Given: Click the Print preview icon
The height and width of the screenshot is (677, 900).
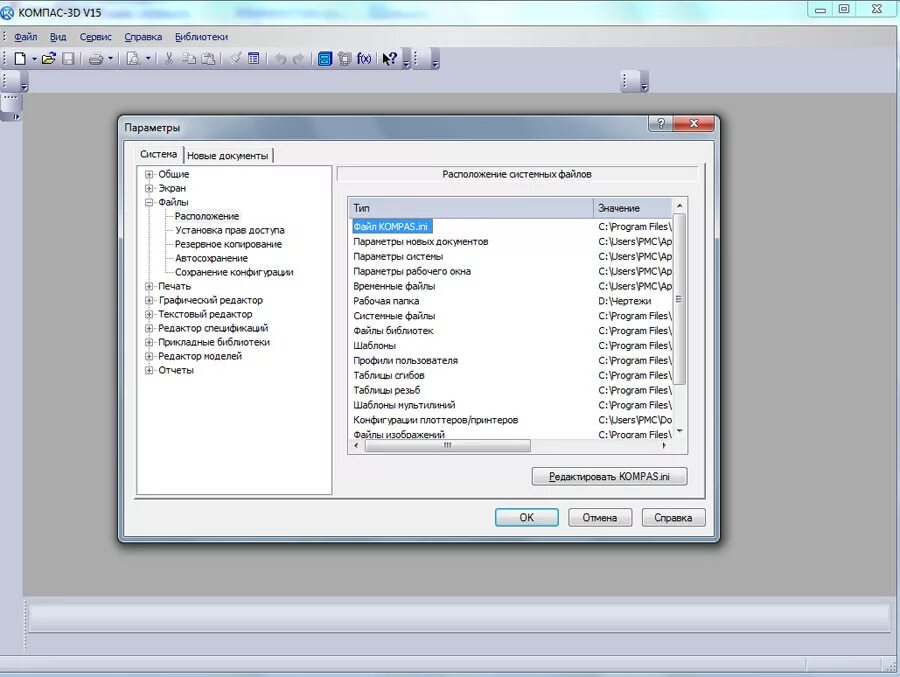Looking at the screenshot, I should coord(133,59).
